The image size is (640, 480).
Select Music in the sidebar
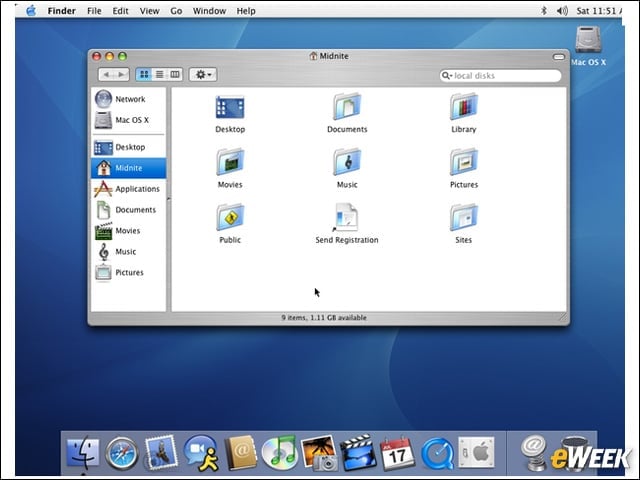(129, 251)
